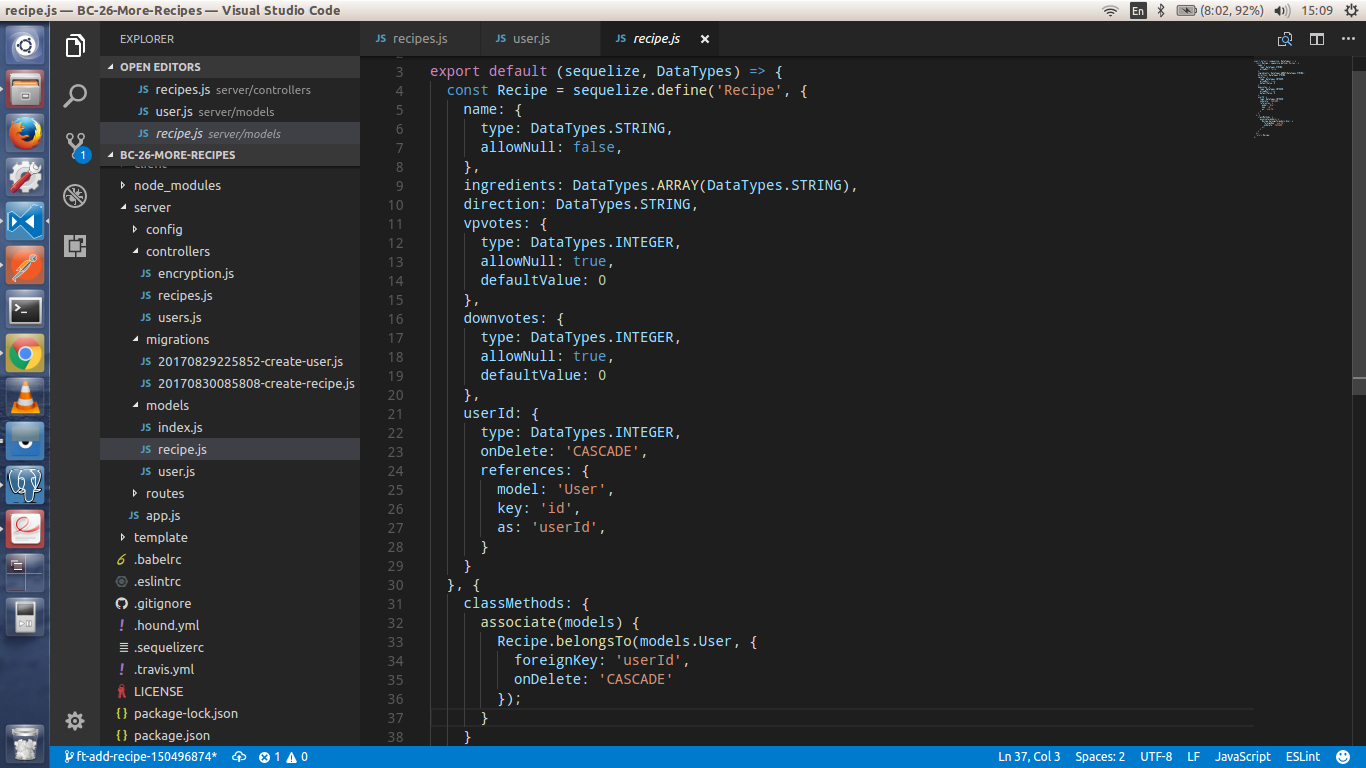
Task: Click the Manage gear icon
Action: [75, 721]
